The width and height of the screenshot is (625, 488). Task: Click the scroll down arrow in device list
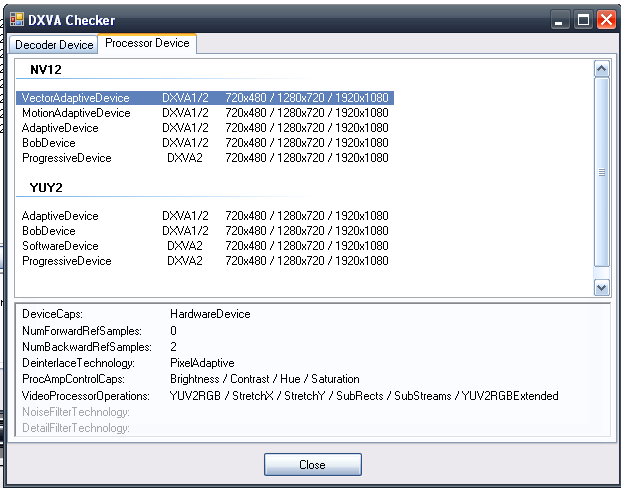(601, 287)
